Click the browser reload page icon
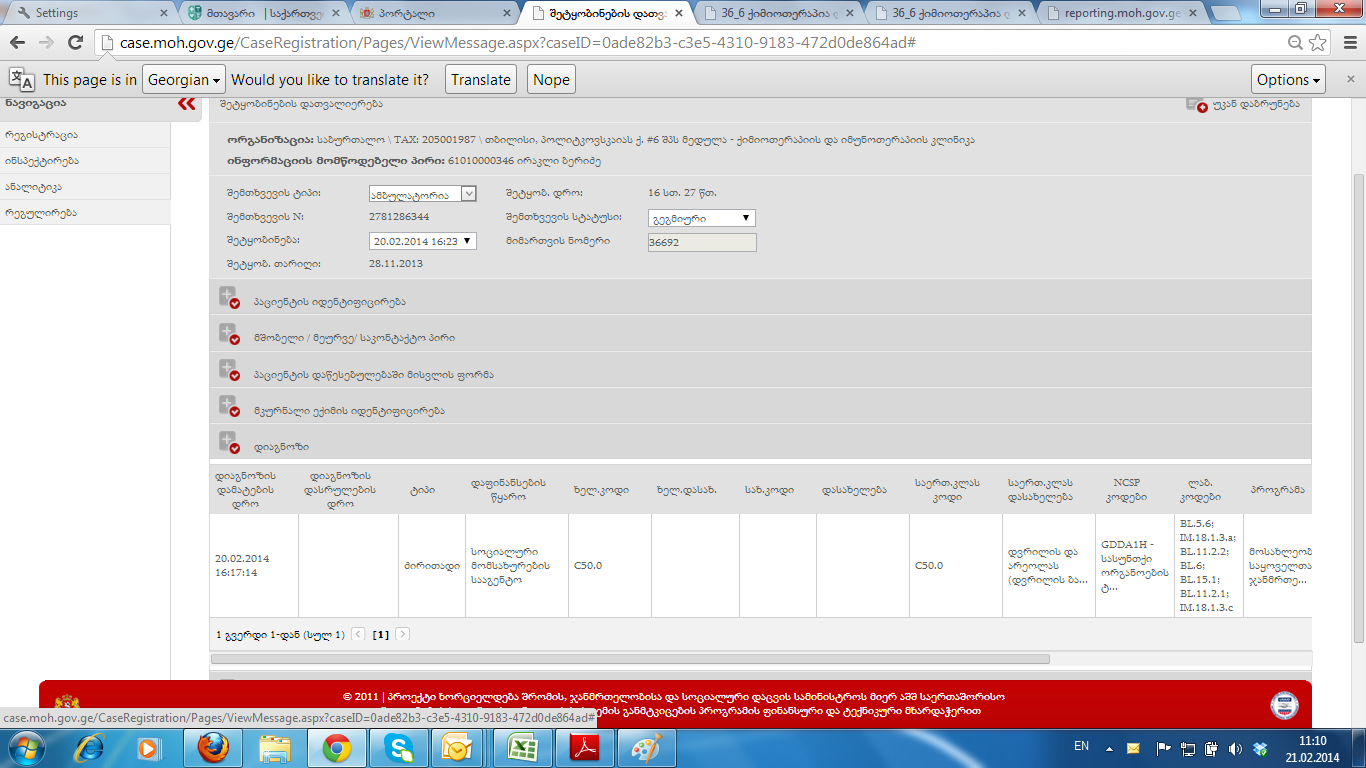 [75, 42]
